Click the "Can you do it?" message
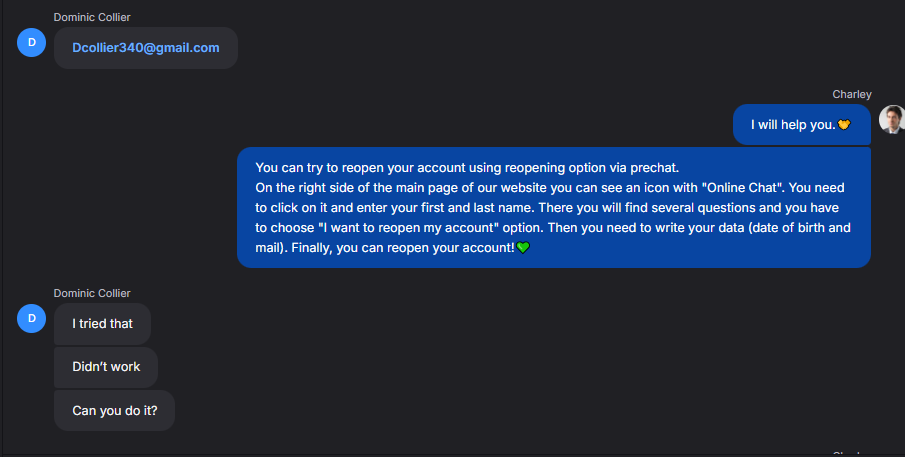This screenshot has width=905, height=457. [114, 410]
